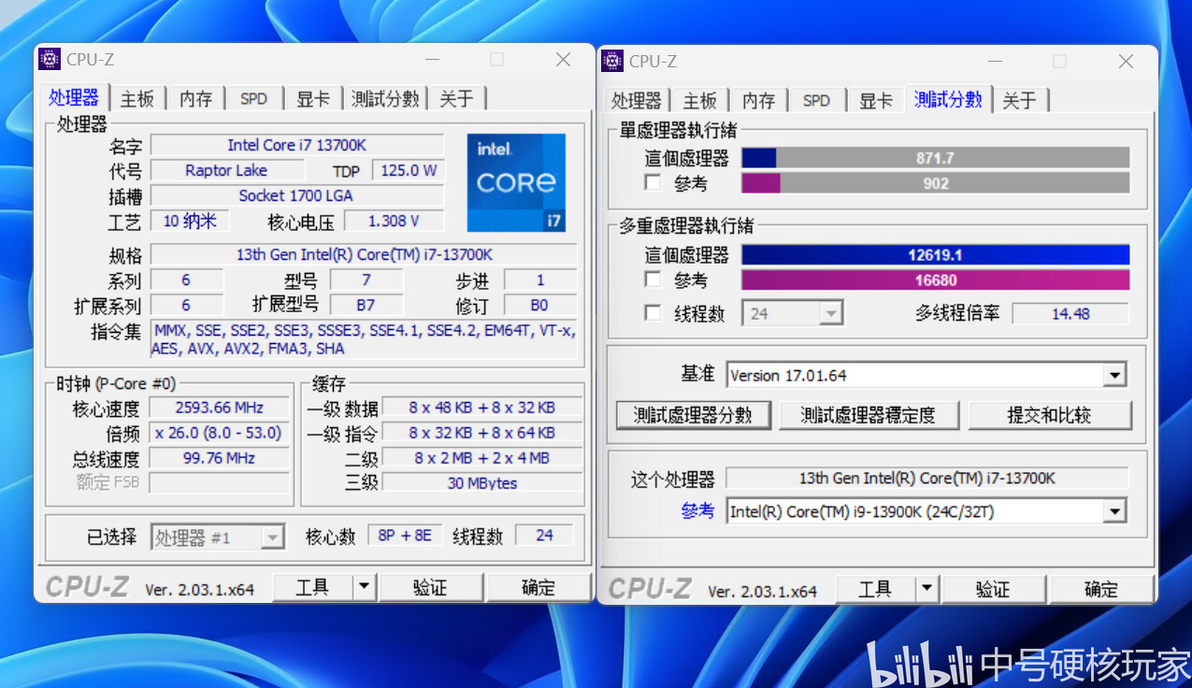
Task: Click 二级 cache value 8 x 2 MB + 2 x 4 MB
Action: tap(482, 458)
